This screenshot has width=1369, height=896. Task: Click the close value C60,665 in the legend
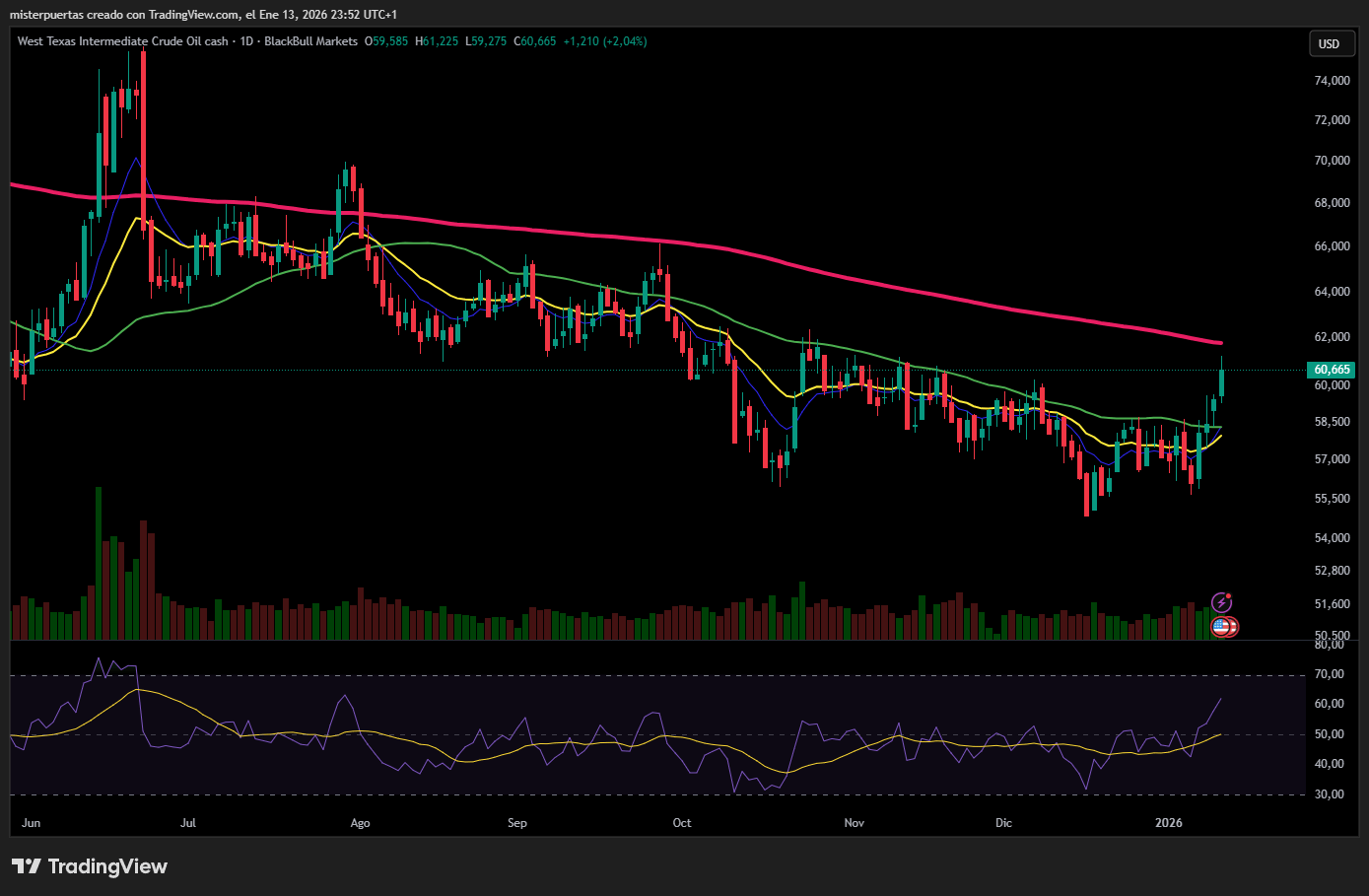535,41
